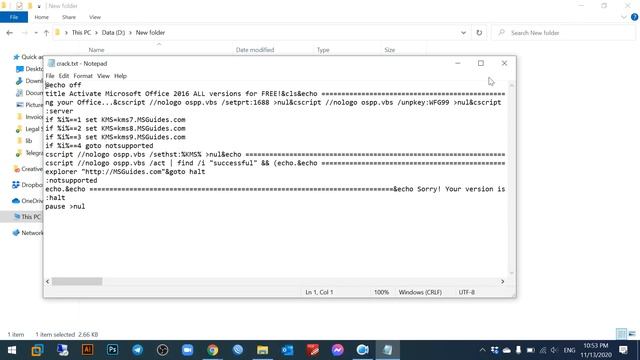This screenshot has width=640, height=360.
Task: Switch Explorer to details view icon
Action: [x=621, y=334]
